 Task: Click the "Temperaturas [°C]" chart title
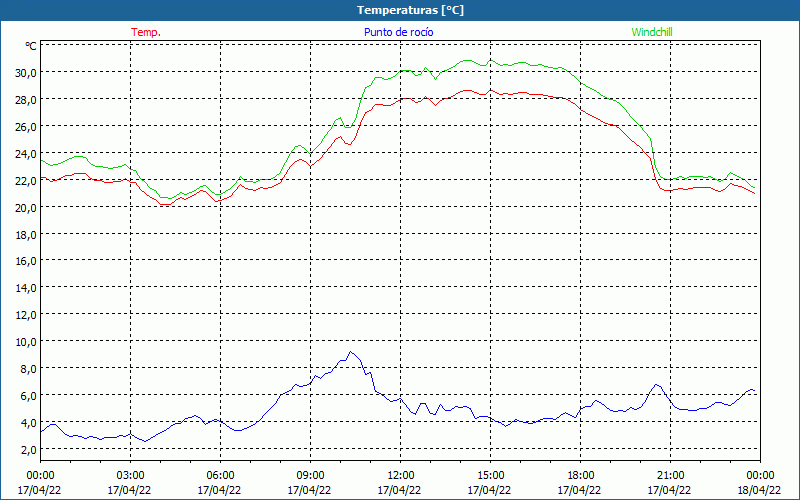410,10
